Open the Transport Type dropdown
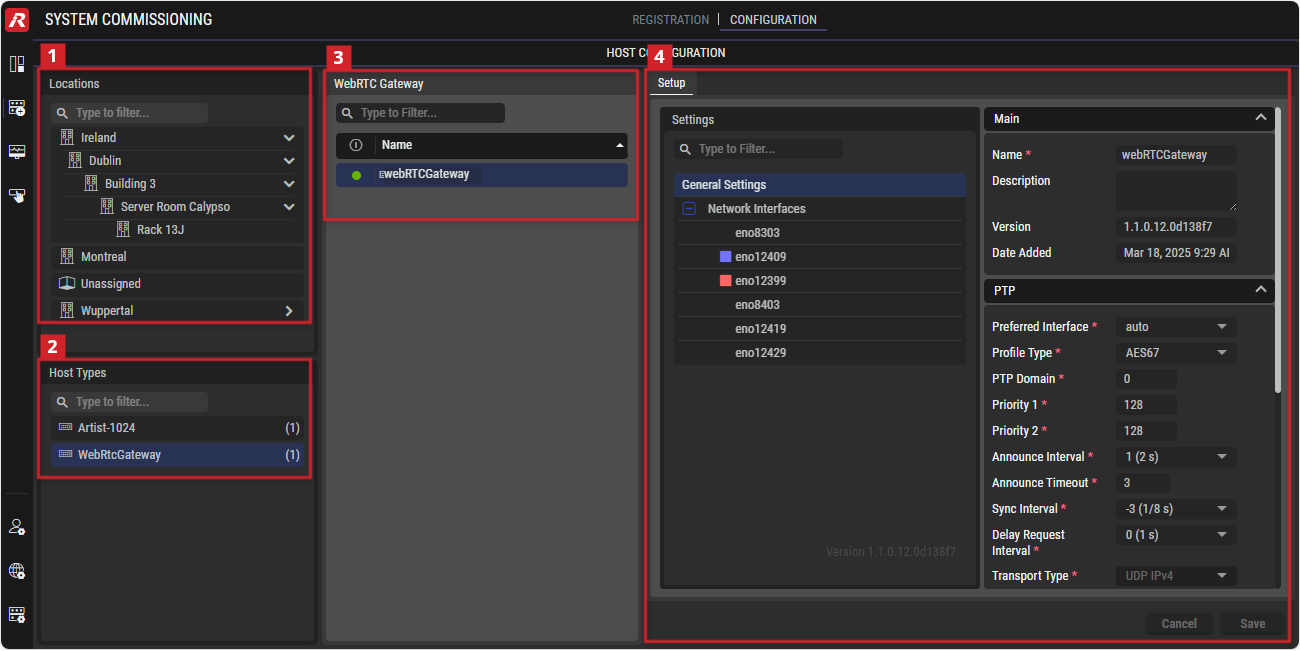 click(x=1176, y=576)
